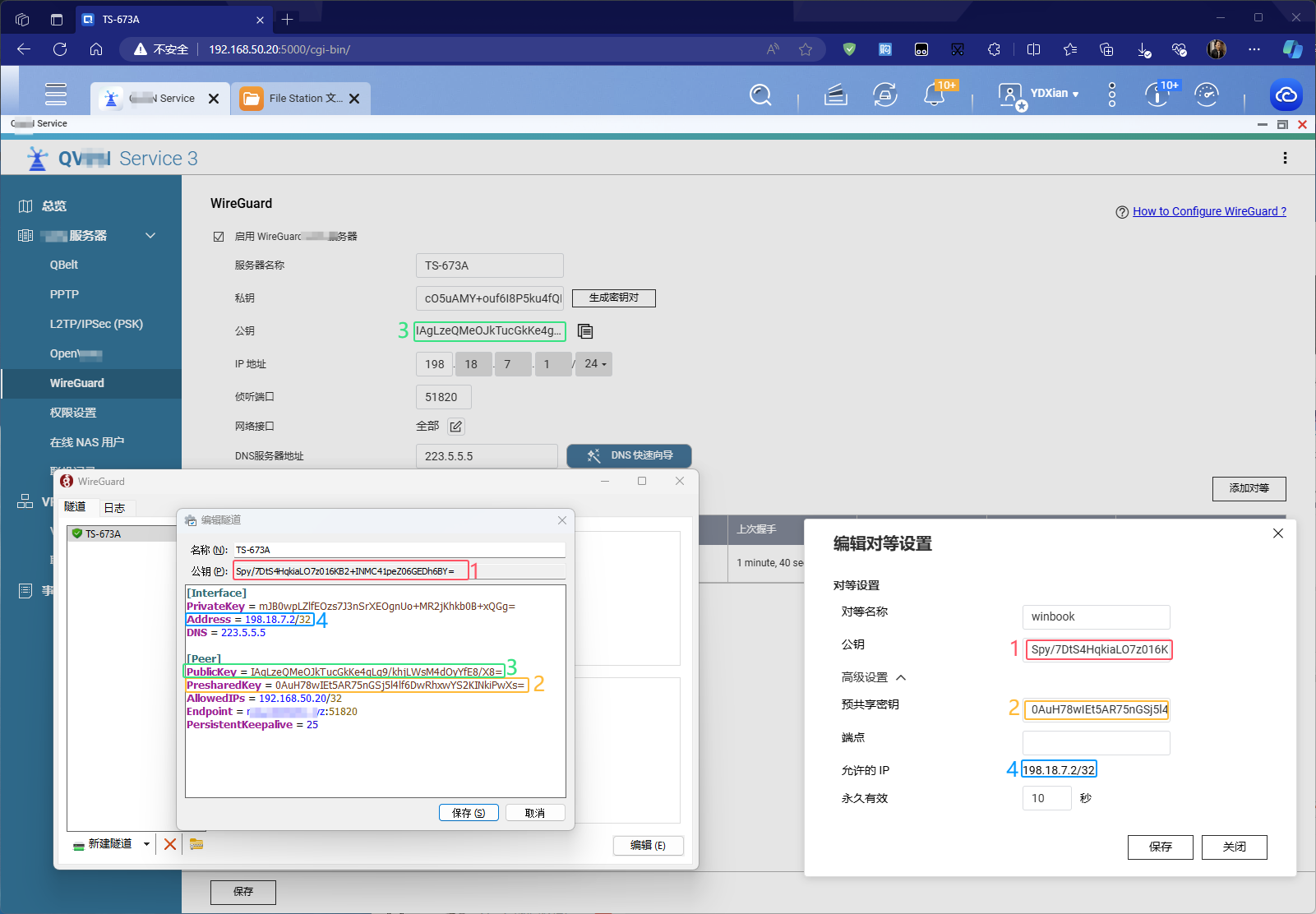Open QBelt in sidebar
The height and width of the screenshot is (914, 1316).
pos(64,265)
